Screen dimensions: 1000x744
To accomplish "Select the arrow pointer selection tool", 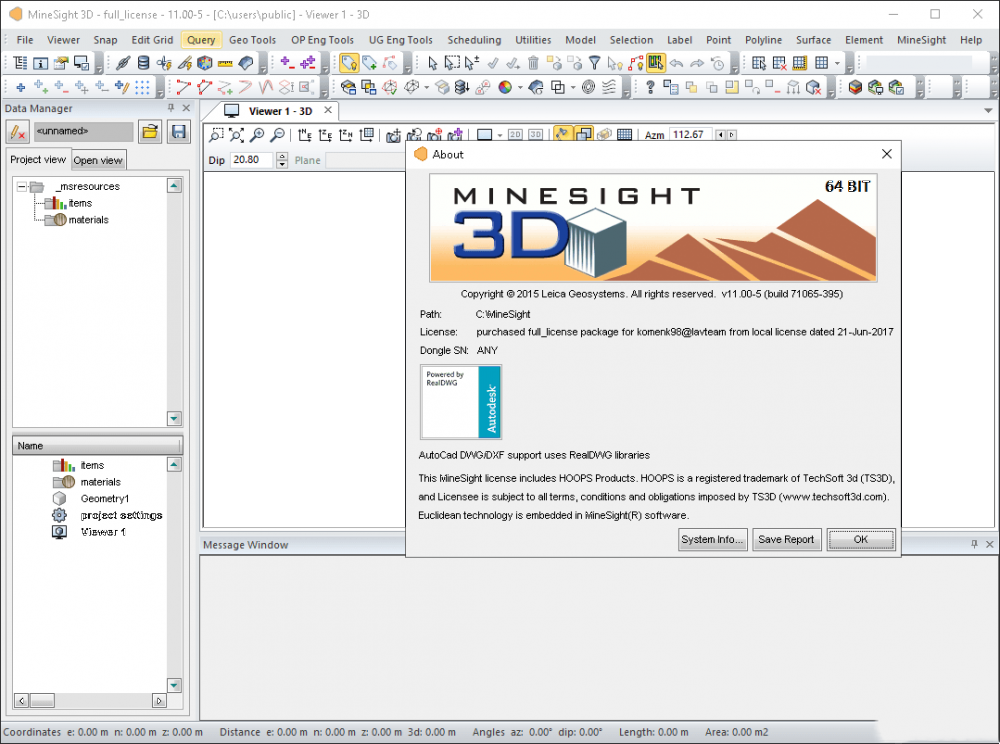I will pyautogui.click(x=433, y=63).
